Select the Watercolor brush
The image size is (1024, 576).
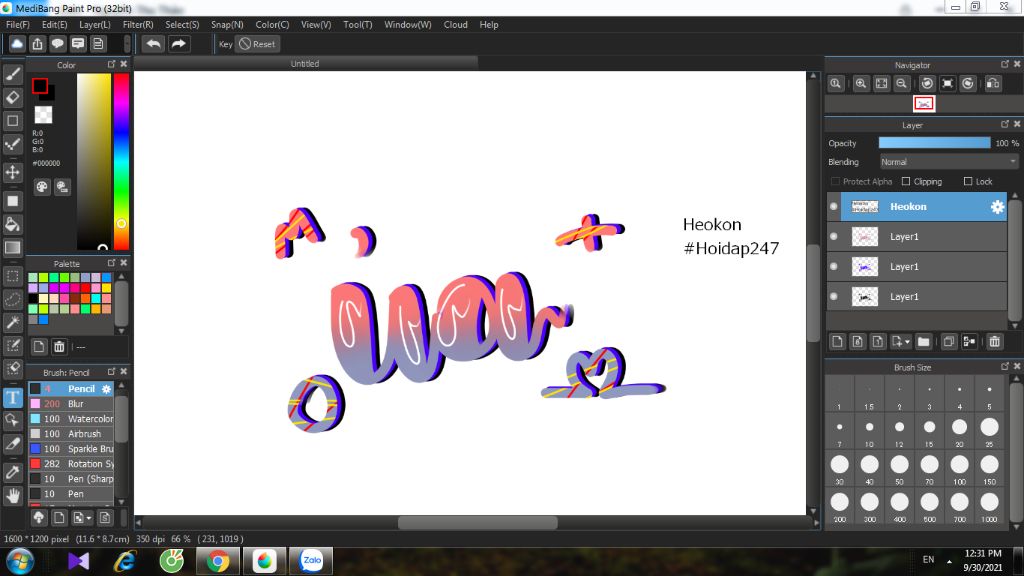point(71,419)
